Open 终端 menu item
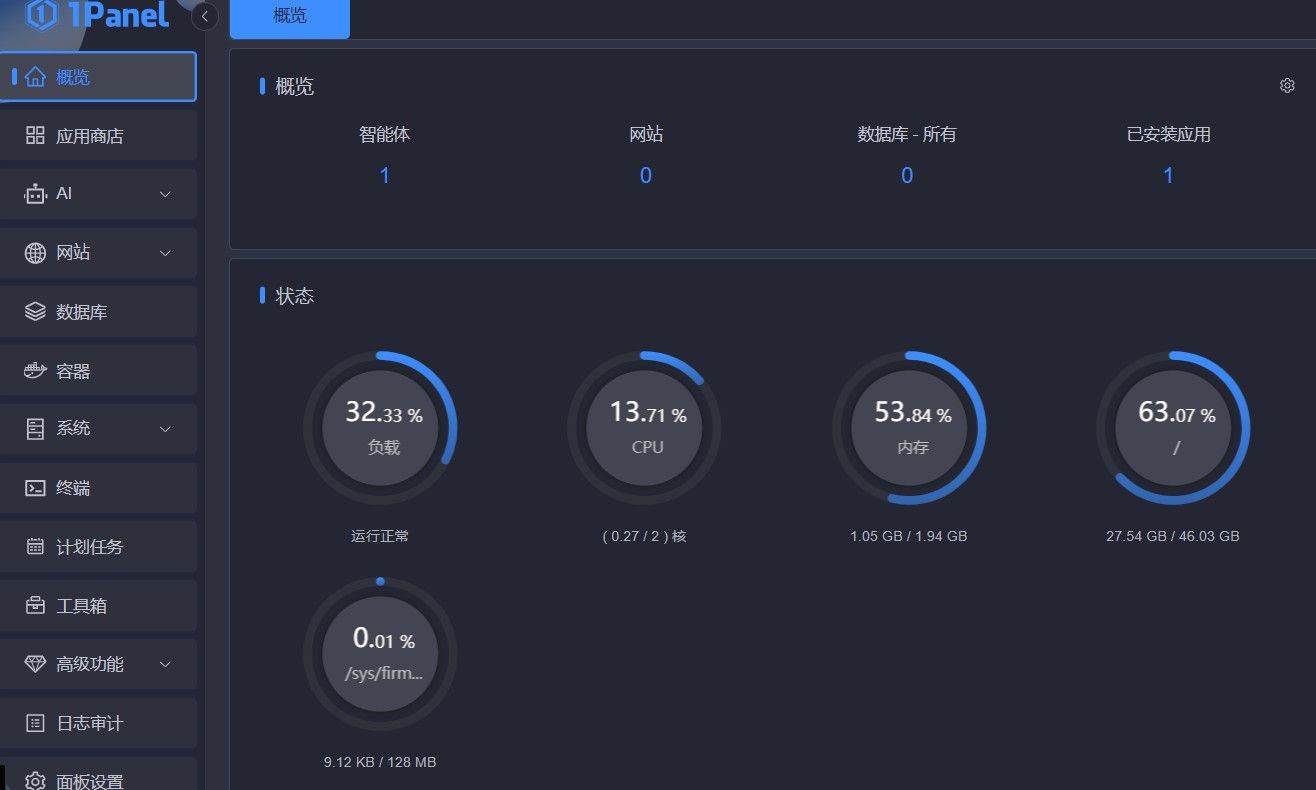 pyautogui.click(x=98, y=488)
